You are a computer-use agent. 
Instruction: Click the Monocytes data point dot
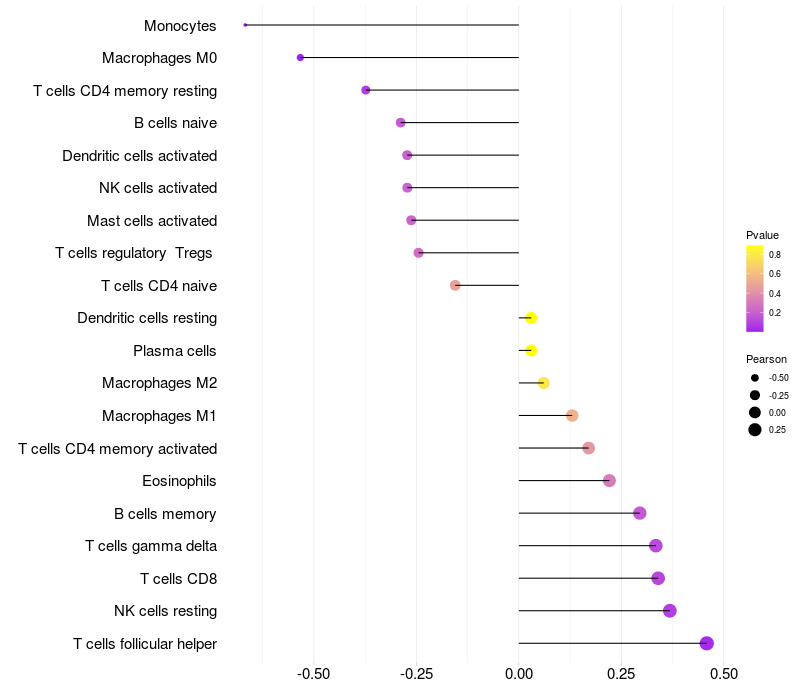(x=245, y=25)
